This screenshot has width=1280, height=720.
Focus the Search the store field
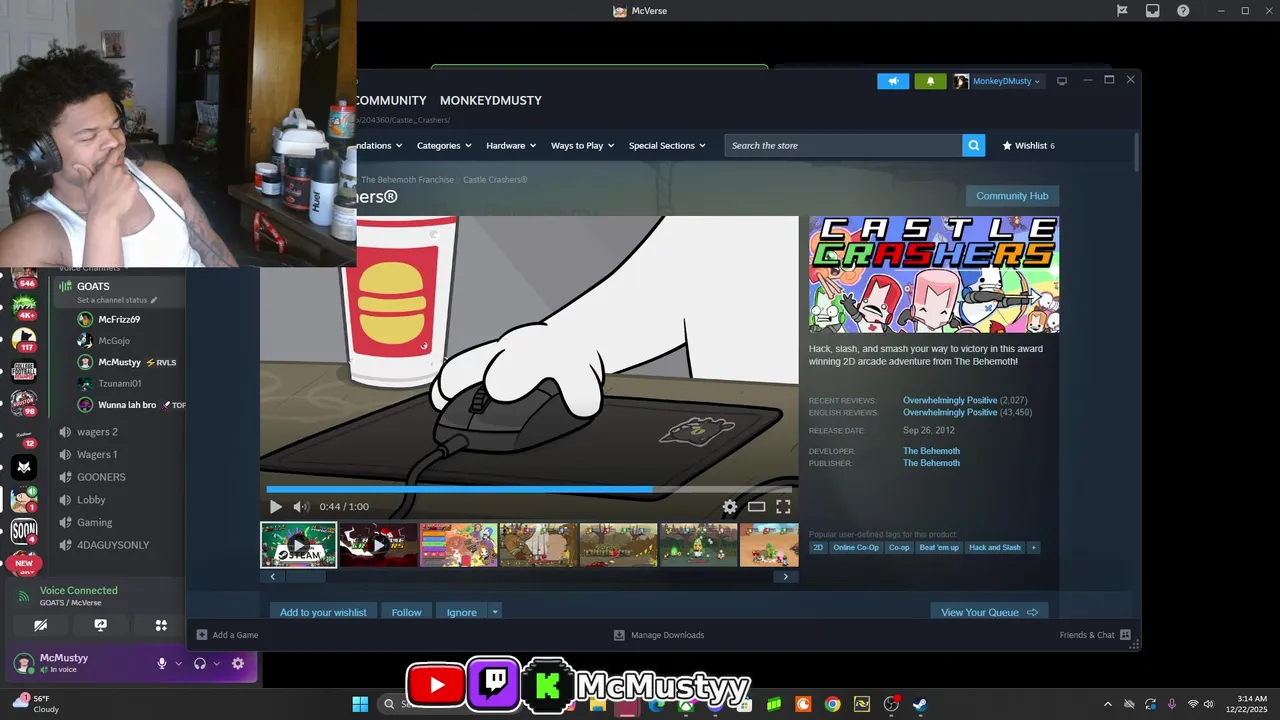tap(843, 145)
